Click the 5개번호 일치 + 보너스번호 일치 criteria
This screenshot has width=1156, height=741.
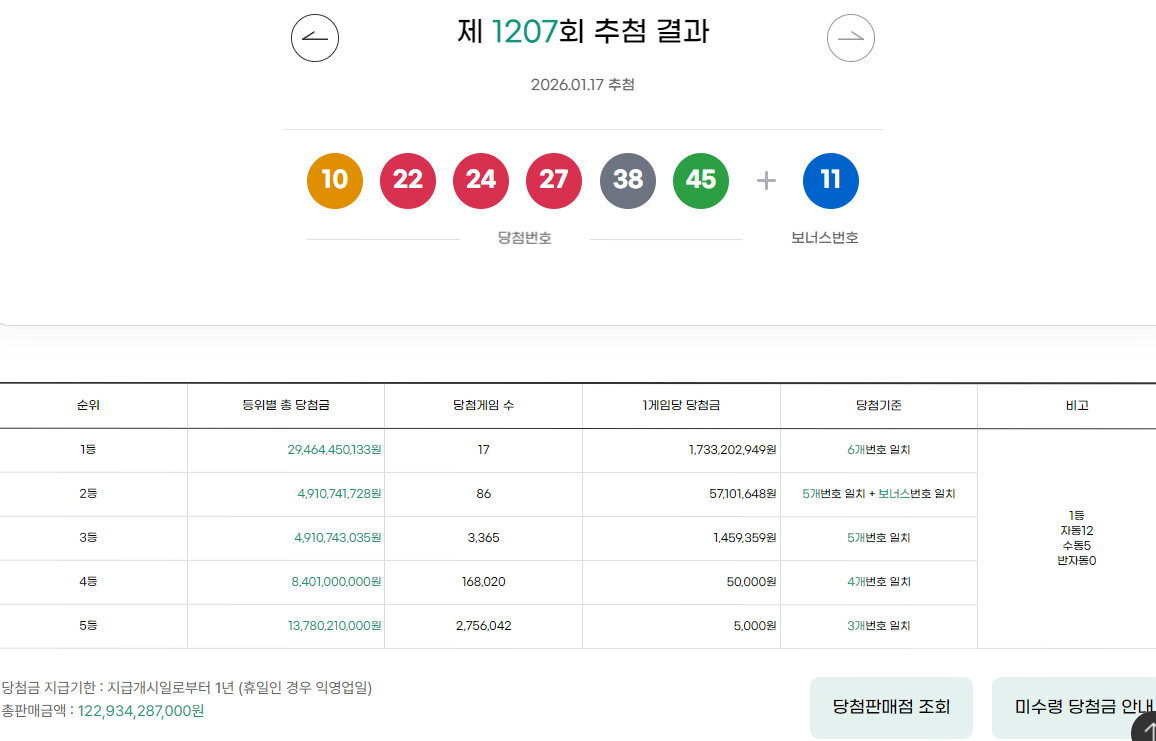(878, 494)
